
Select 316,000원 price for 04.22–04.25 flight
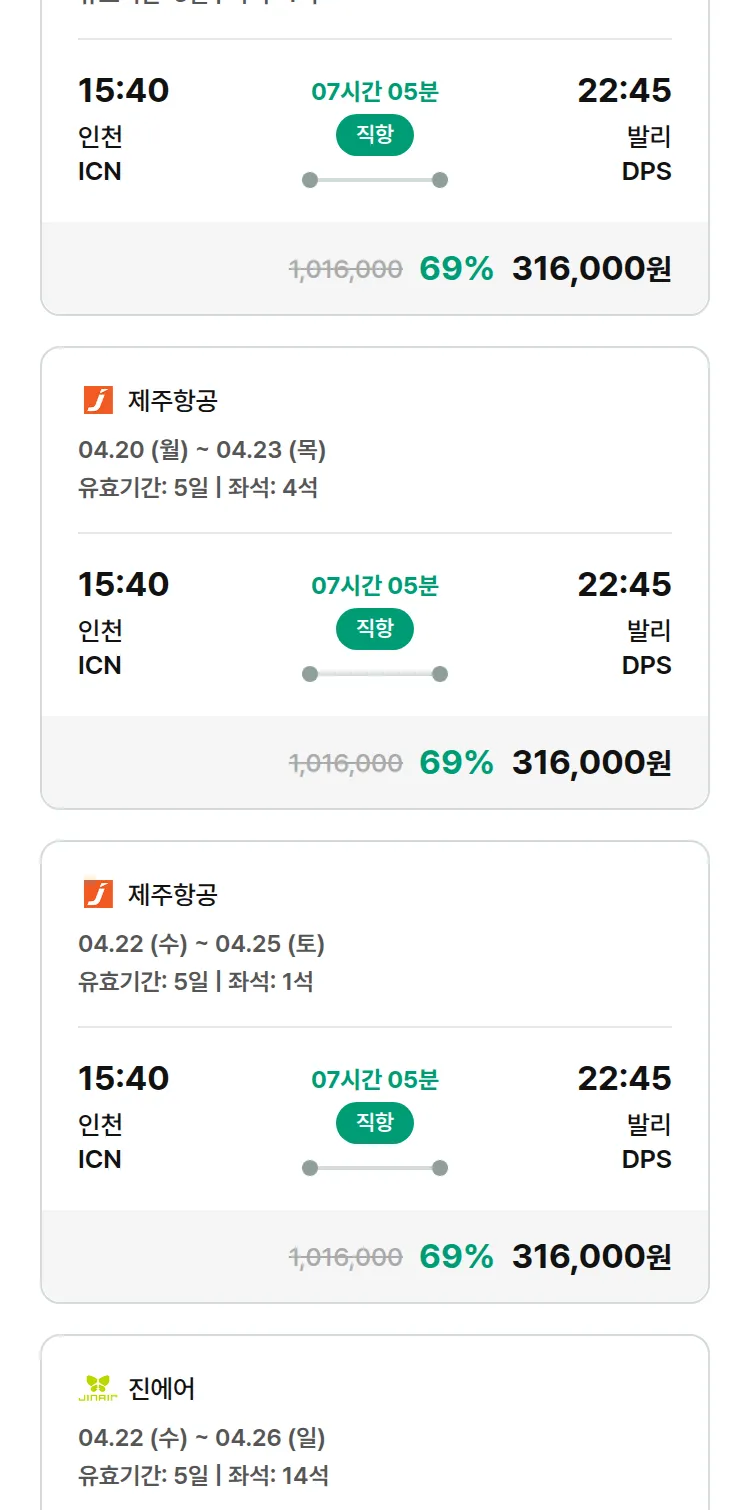click(x=591, y=1257)
